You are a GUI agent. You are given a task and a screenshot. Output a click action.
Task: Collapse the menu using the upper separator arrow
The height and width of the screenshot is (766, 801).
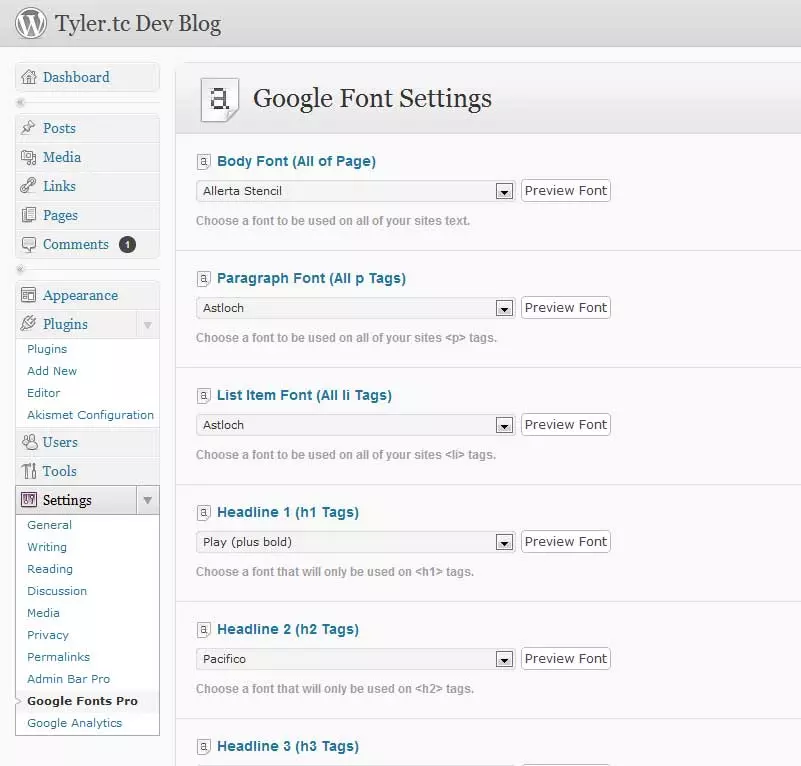click(20, 103)
